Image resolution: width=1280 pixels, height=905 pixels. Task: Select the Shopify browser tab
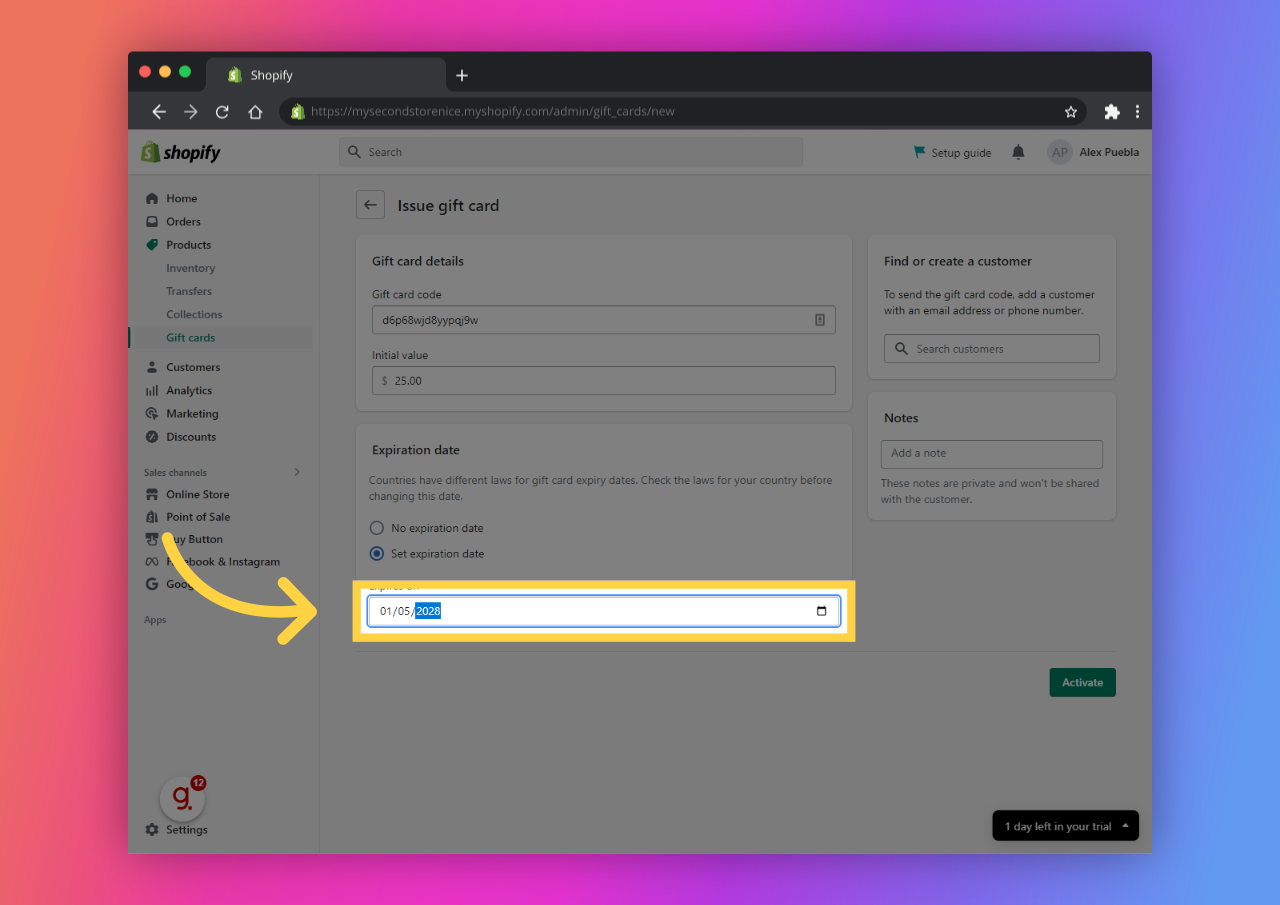coord(325,75)
